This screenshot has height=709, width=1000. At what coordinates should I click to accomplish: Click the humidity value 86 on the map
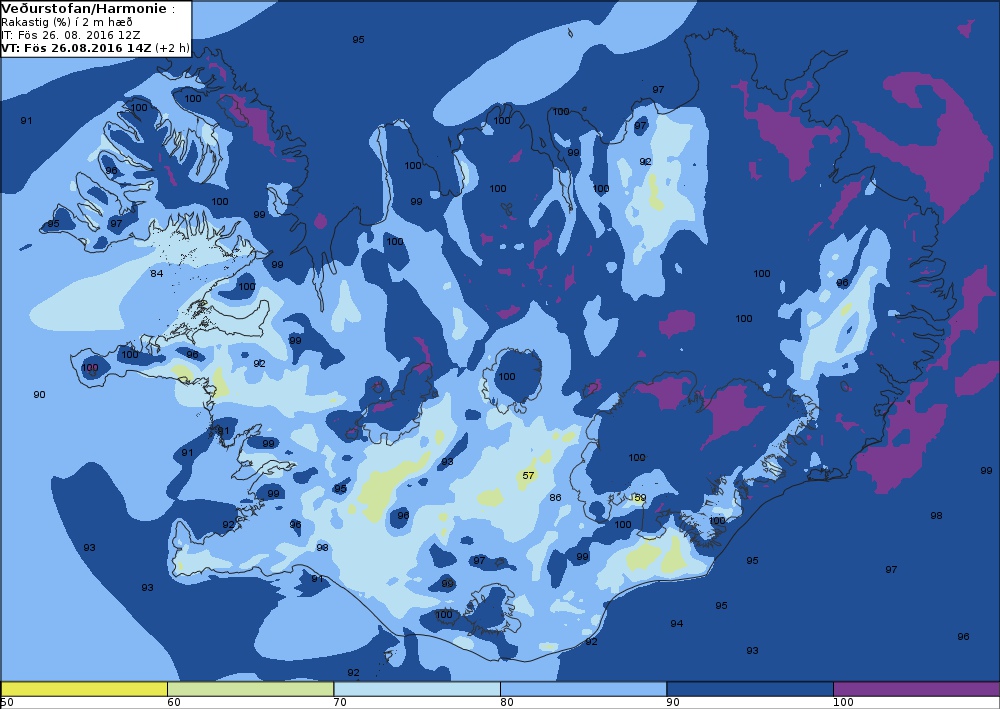pyautogui.click(x=555, y=497)
